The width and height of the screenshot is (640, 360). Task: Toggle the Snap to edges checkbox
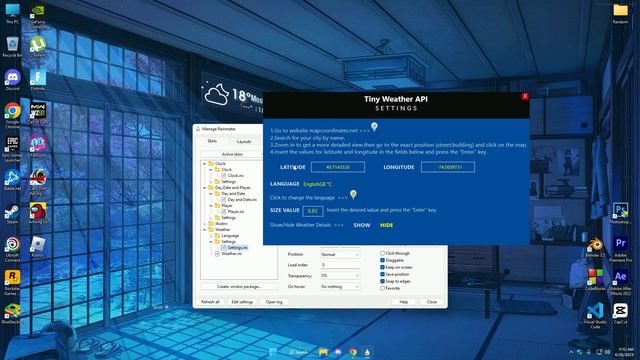(382, 281)
